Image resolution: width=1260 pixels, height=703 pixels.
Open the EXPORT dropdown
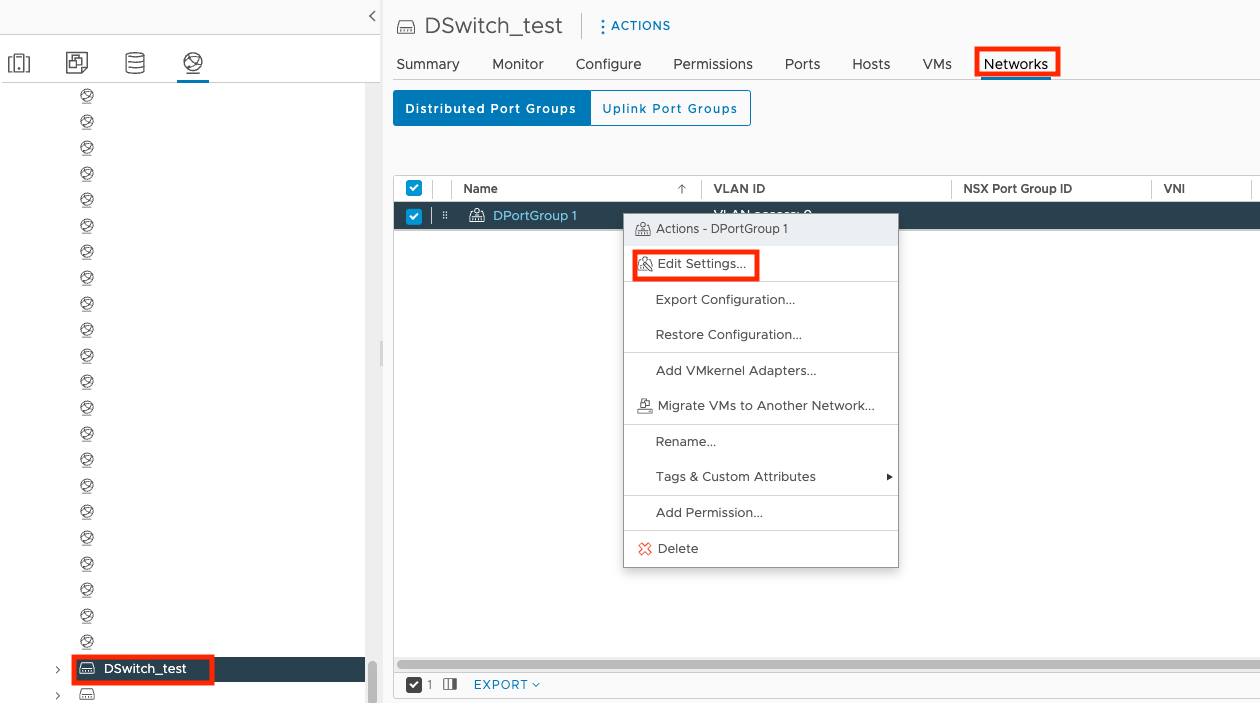(x=505, y=684)
